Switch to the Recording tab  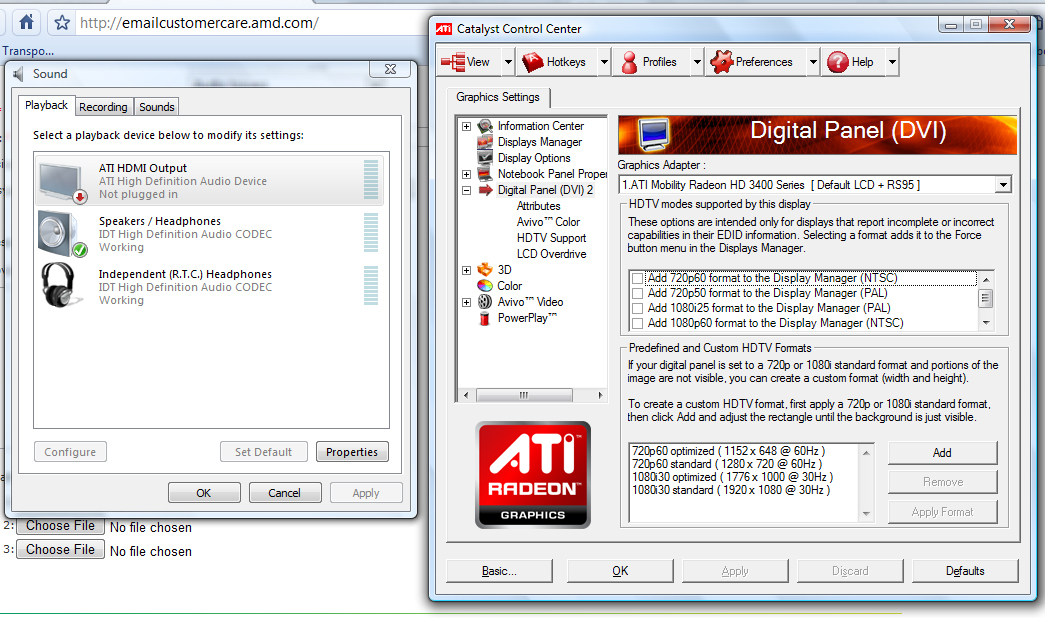[103, 107]
